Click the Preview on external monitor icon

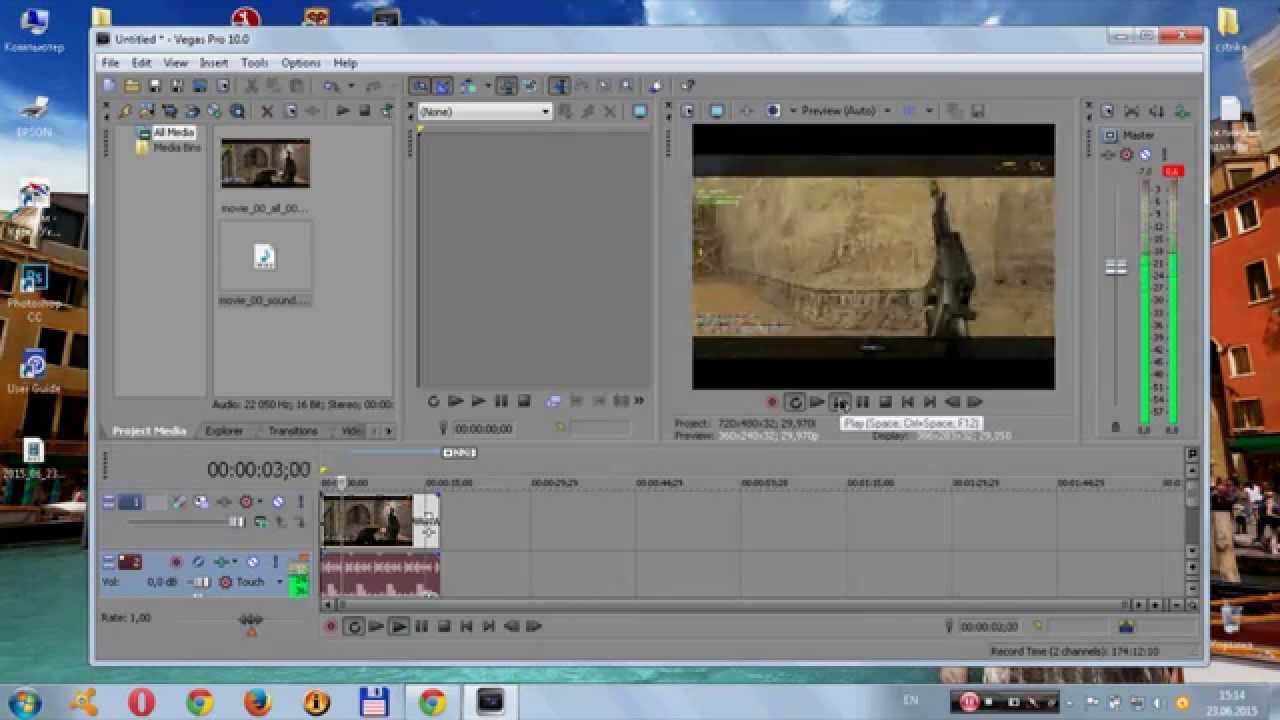[x=716, y=111]
